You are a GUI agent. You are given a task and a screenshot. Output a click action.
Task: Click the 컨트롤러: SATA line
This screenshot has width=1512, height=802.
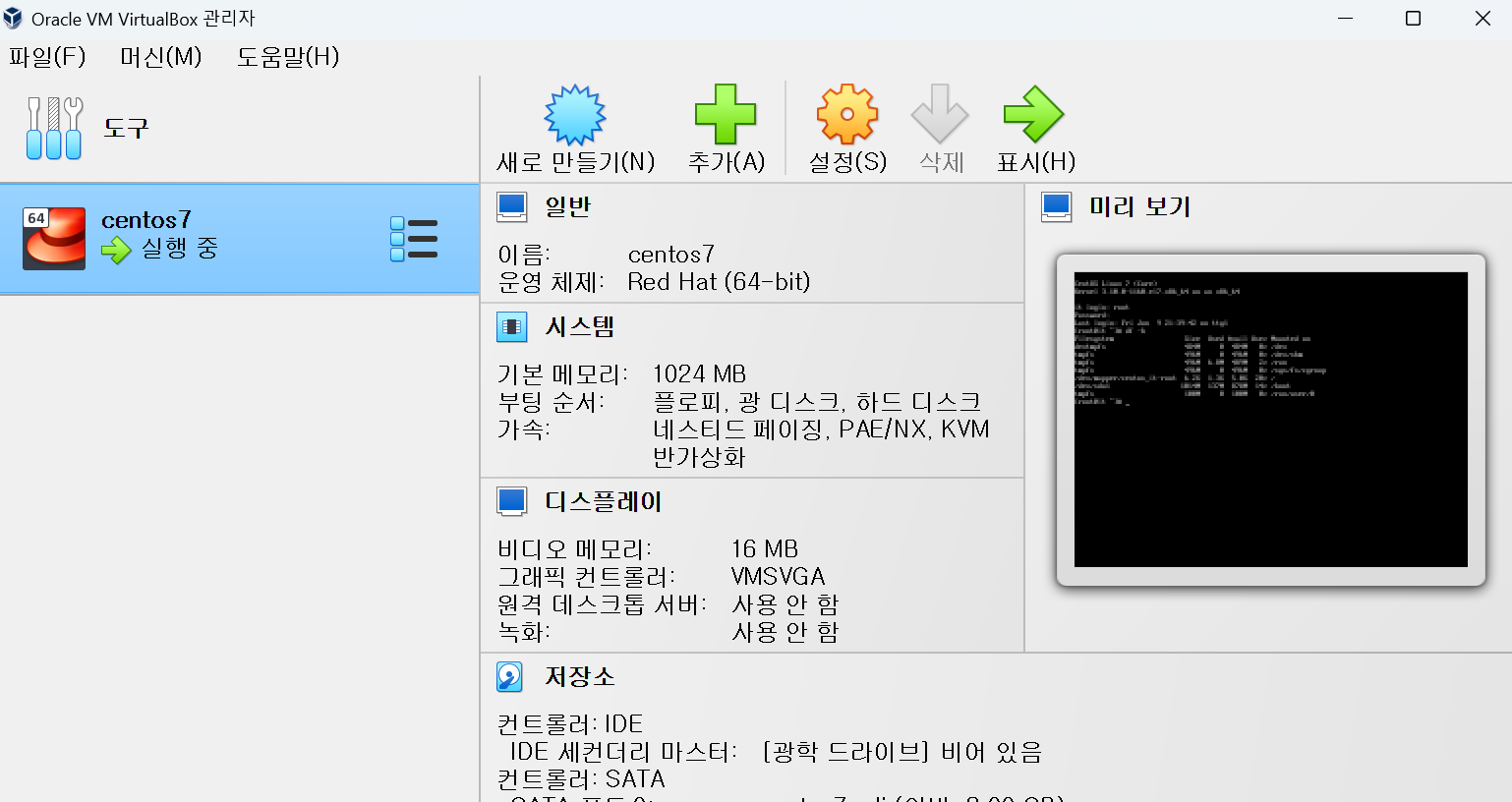[x=581, y=779]
